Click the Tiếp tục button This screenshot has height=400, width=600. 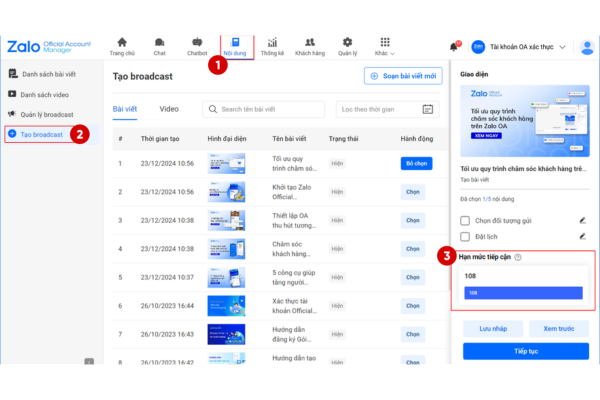click(x=526, y=351)
